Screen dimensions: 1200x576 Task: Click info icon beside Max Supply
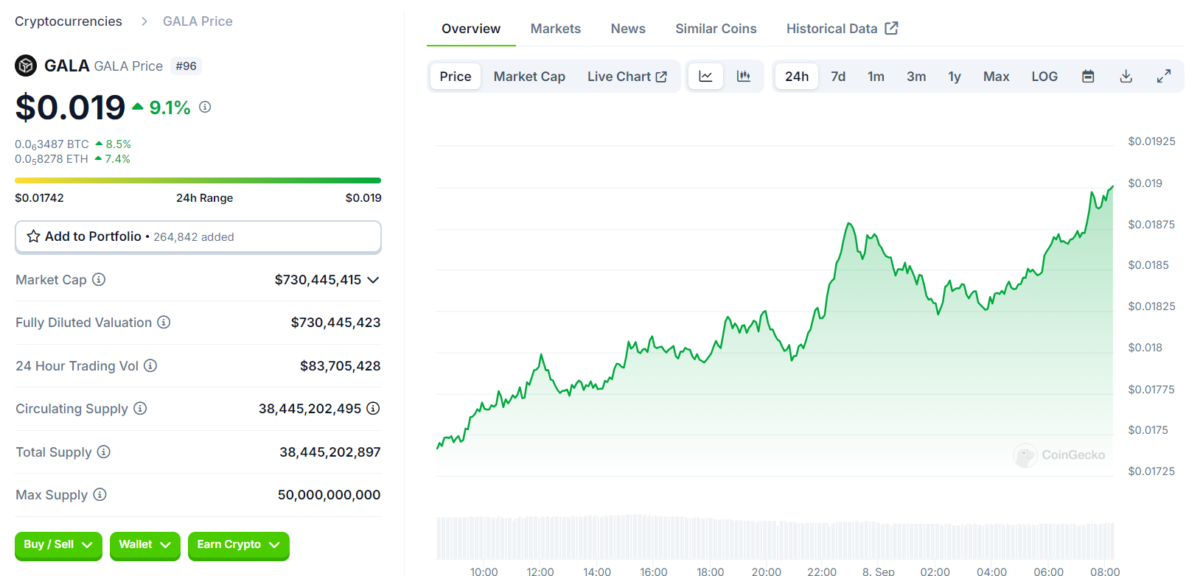99,495
